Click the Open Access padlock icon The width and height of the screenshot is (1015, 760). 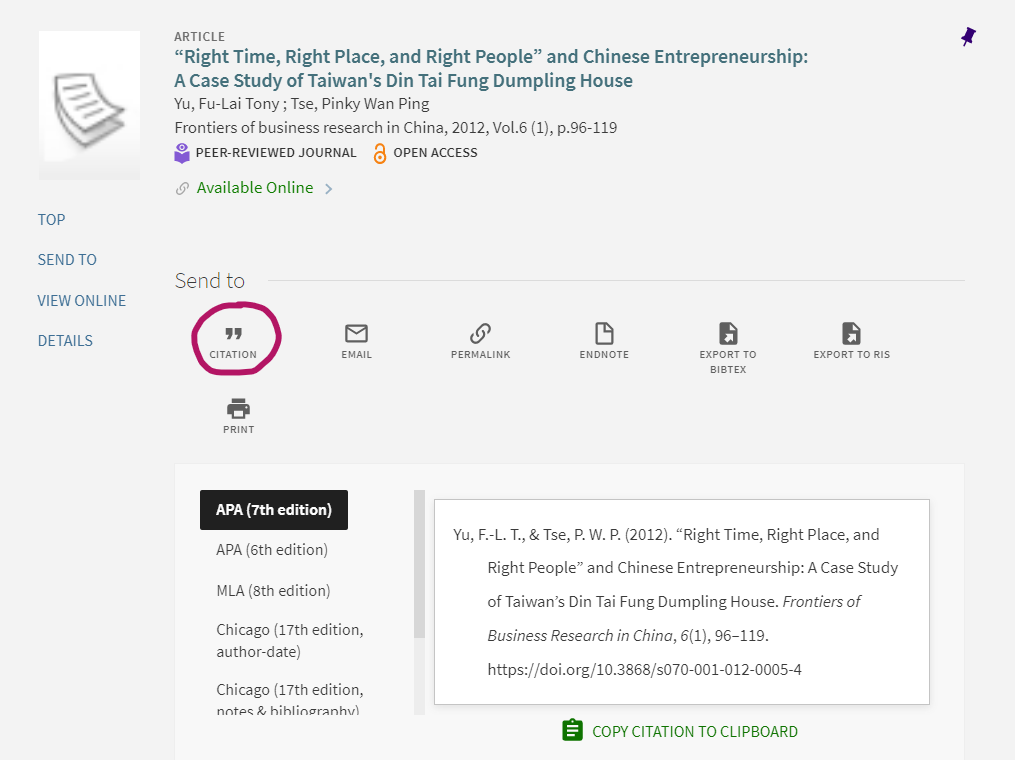point(378,153)
